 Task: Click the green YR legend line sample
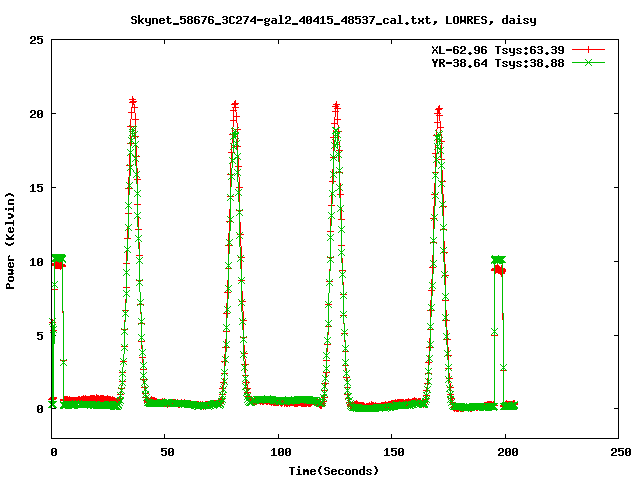[588, 62]
